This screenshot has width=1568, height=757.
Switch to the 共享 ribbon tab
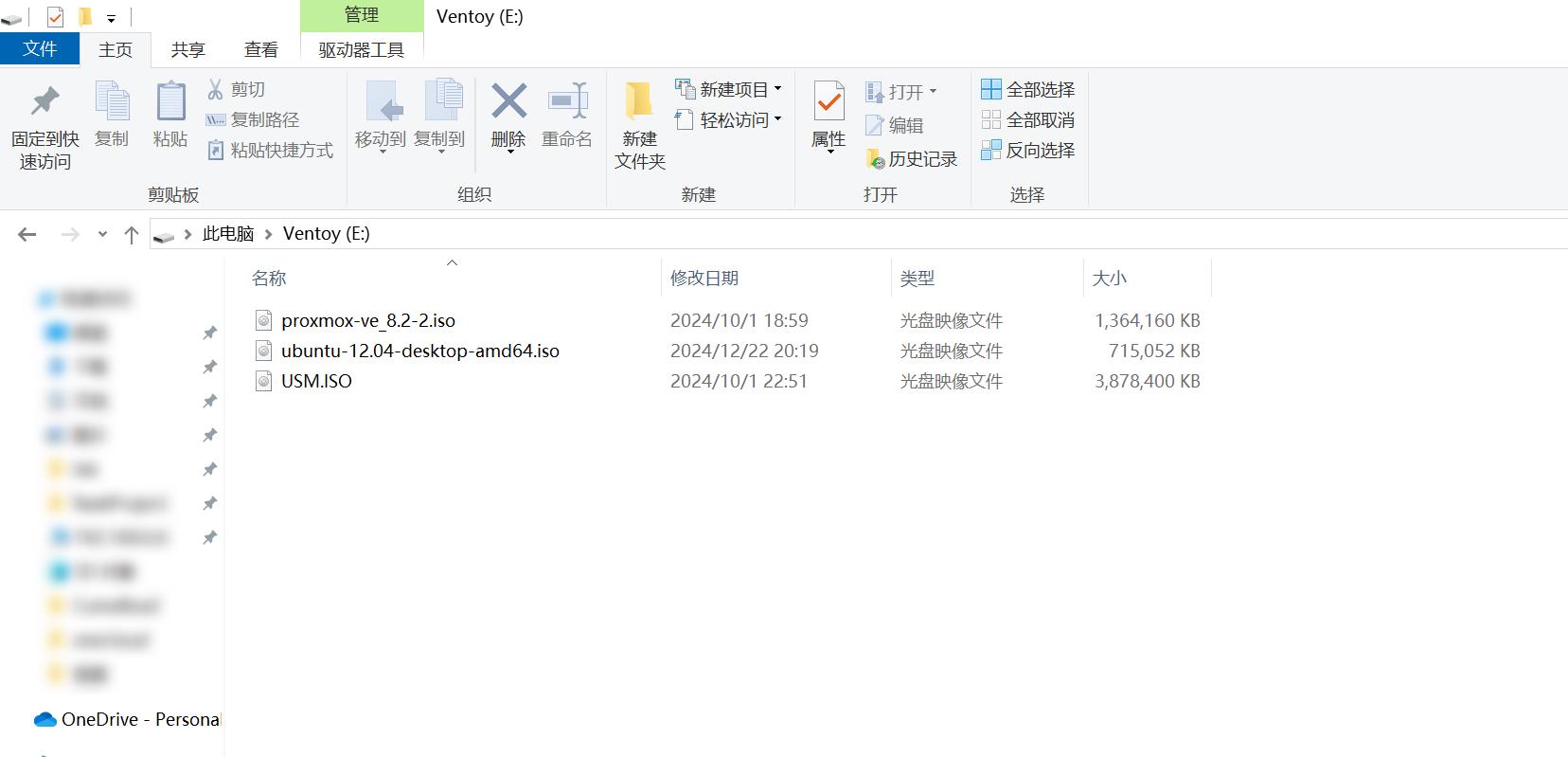[187, 50]
